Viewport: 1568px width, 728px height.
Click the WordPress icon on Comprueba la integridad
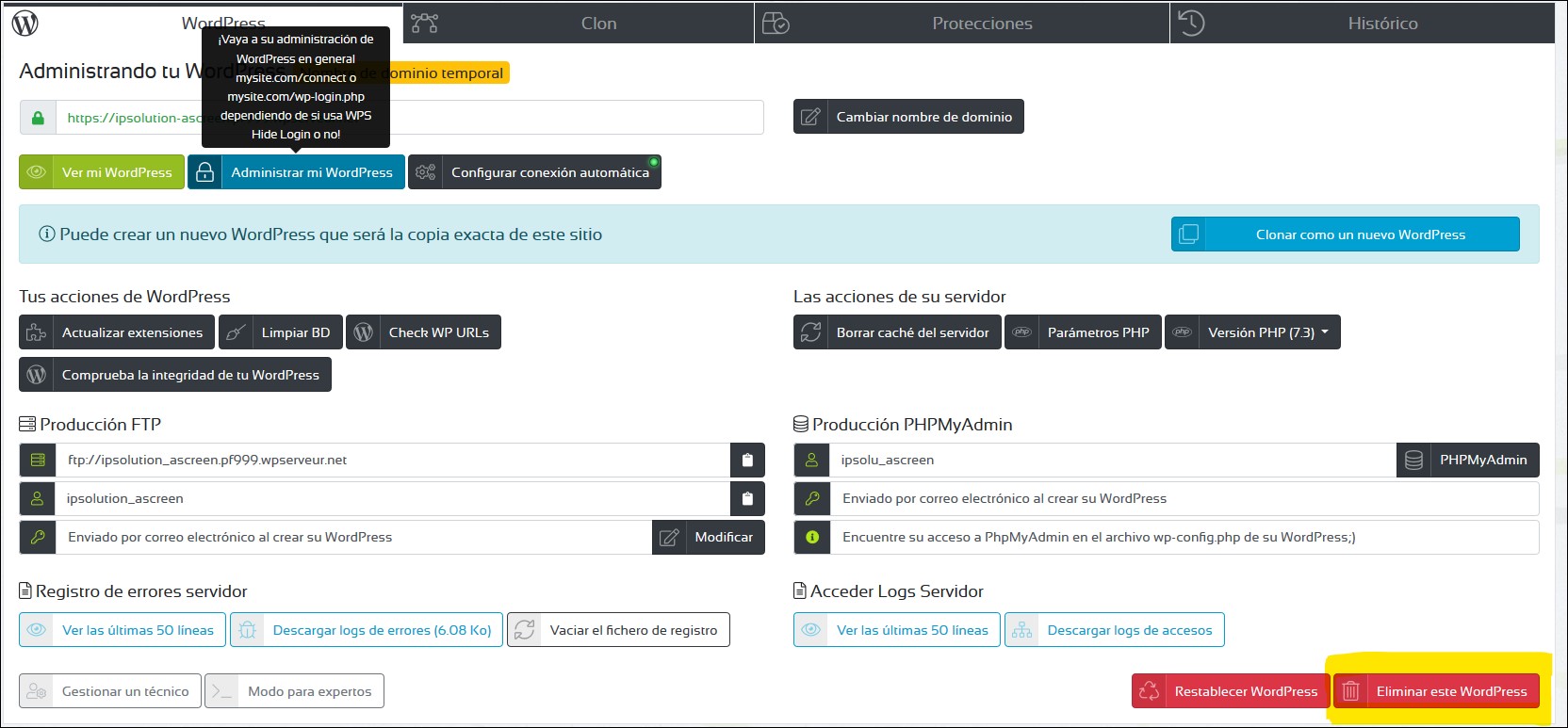[x=36, y=375]
